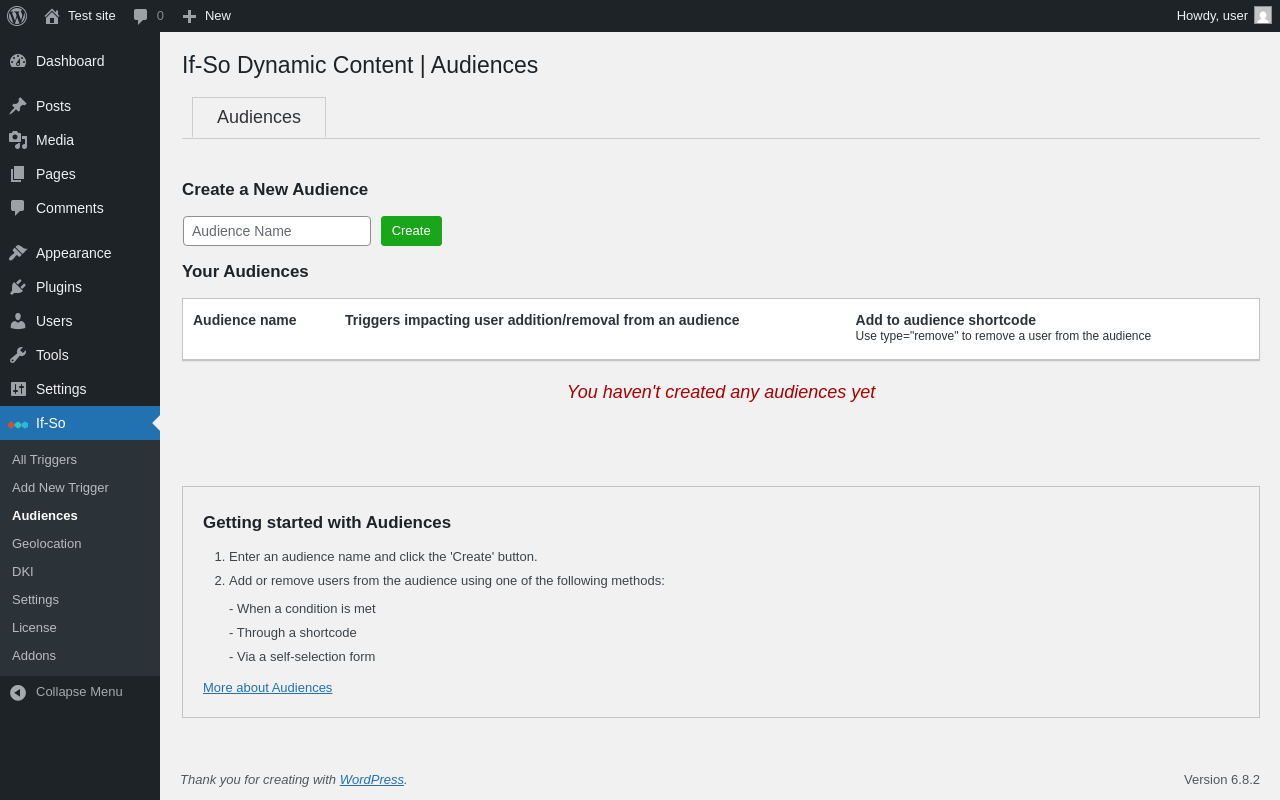Viewport: 1280px width, 800px height.
Task: Click the Media sidebar icon
Action: 18,140
